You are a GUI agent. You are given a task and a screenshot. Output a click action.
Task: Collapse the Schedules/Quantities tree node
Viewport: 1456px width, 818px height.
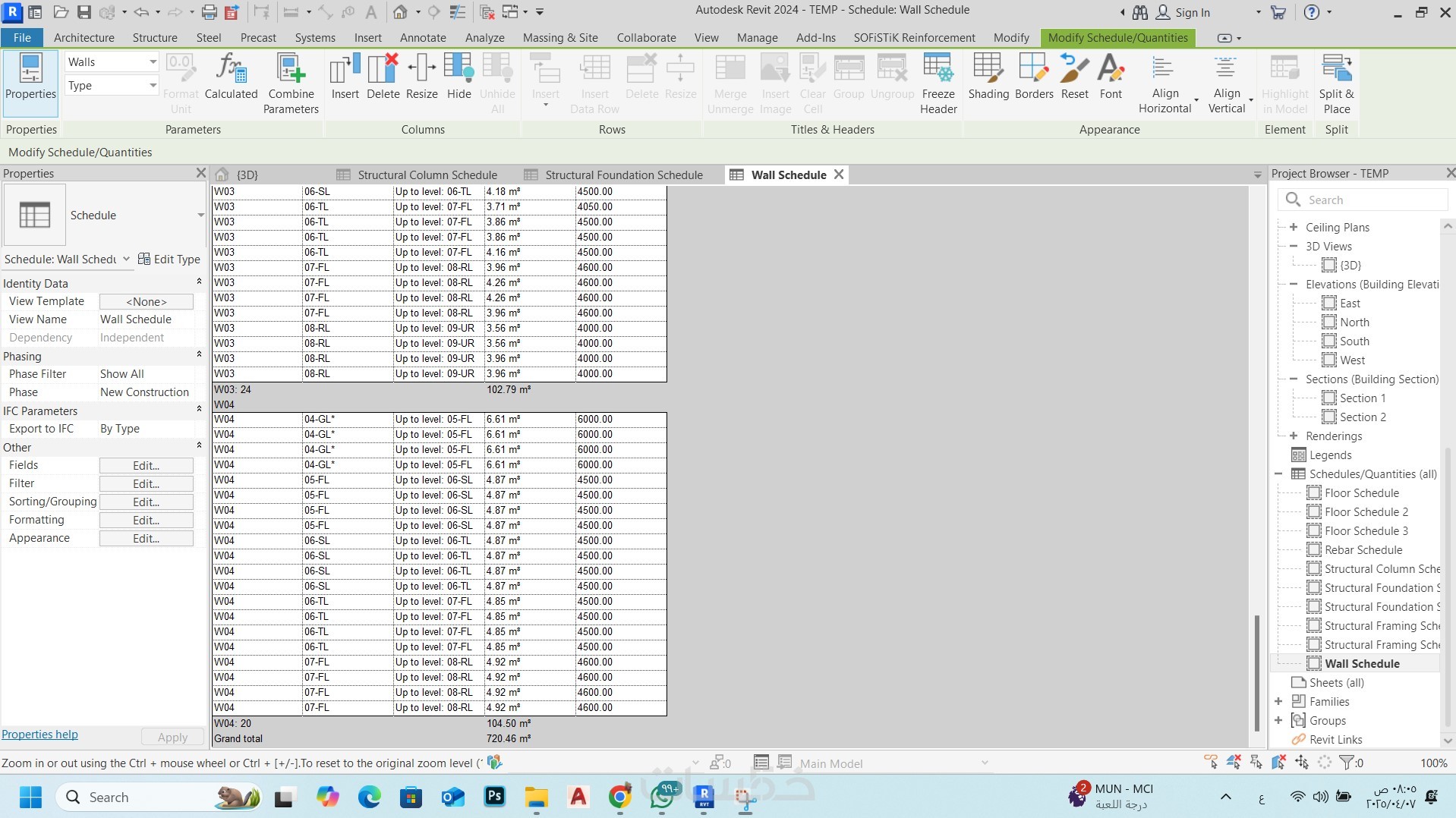click(1278, 473)
